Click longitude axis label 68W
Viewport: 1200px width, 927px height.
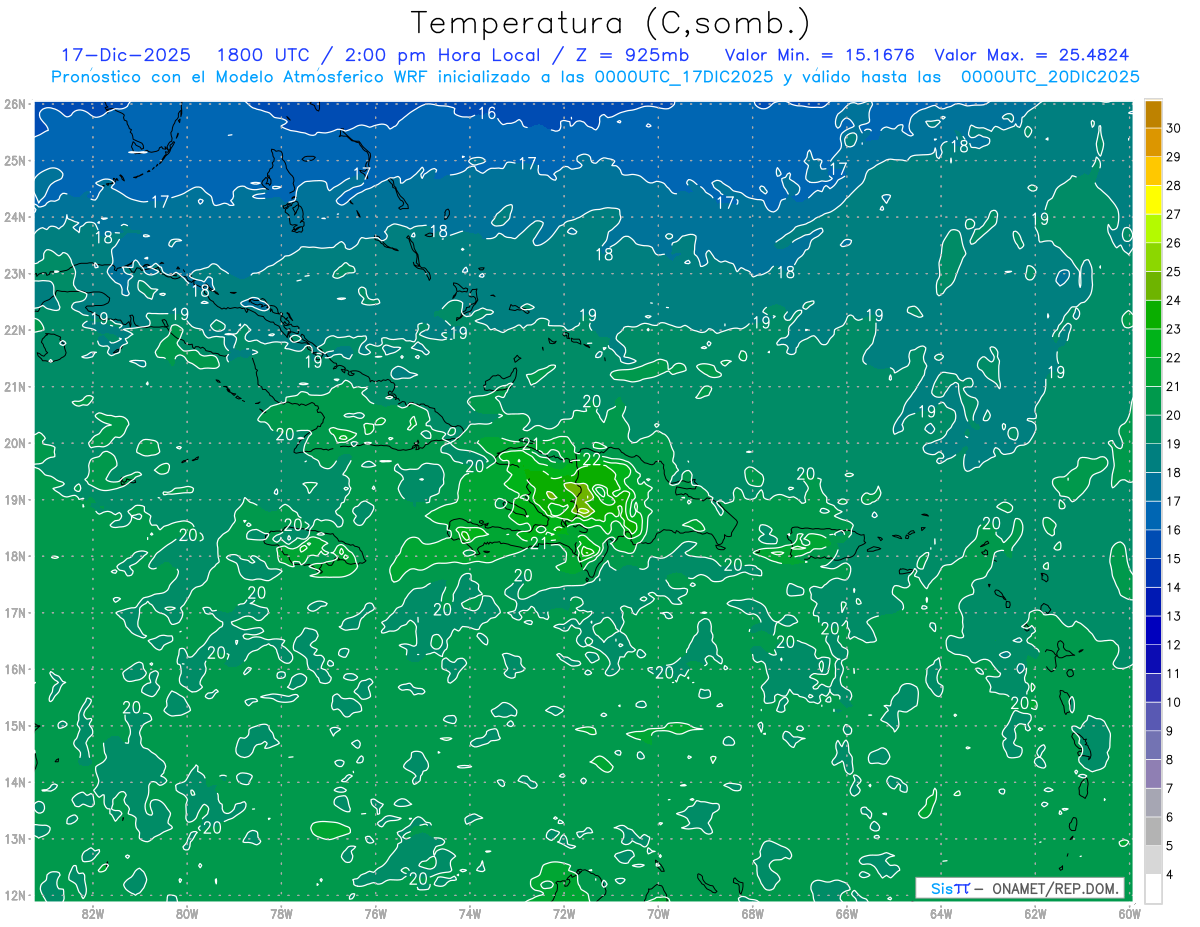point(753,913)
